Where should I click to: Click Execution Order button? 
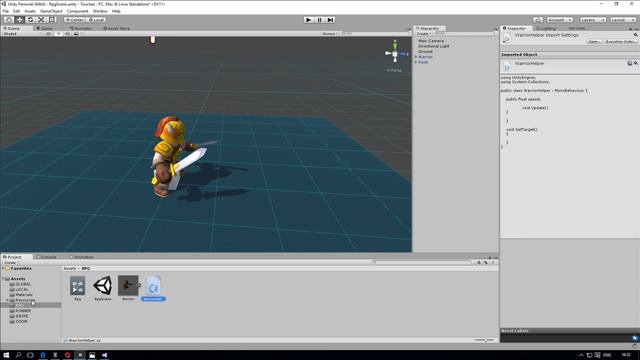pos(620,41)
